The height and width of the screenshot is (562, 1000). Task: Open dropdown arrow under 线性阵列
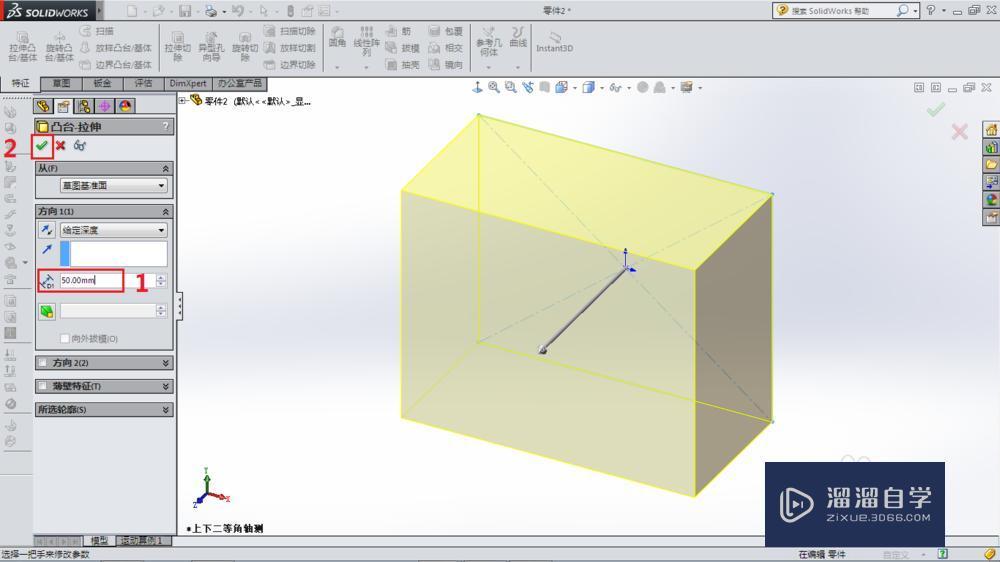pos(366,66)
